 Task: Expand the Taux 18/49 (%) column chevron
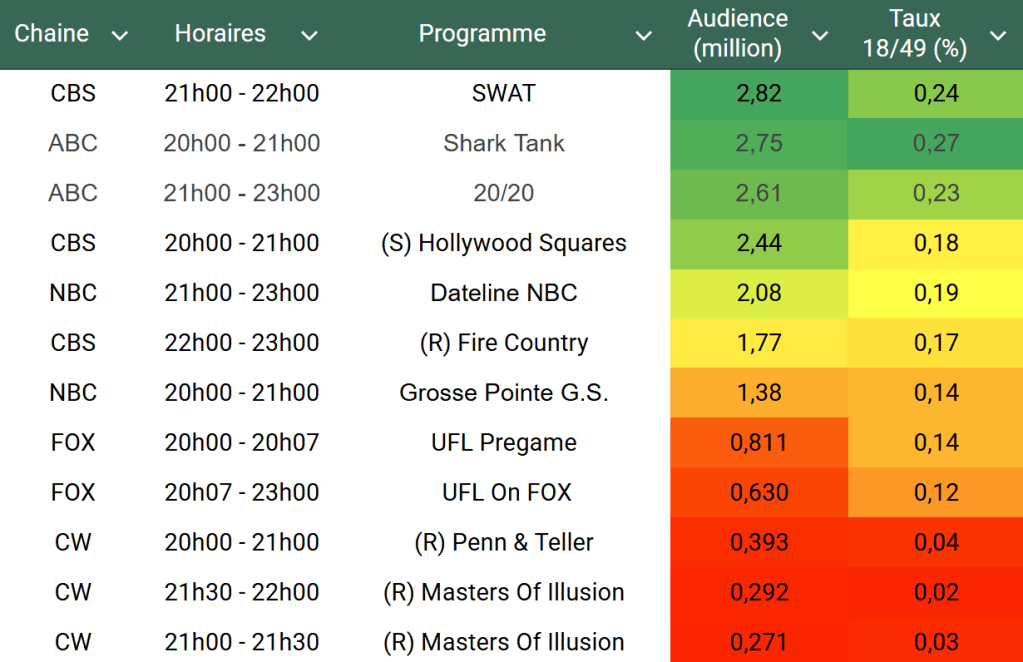(997, 36)
